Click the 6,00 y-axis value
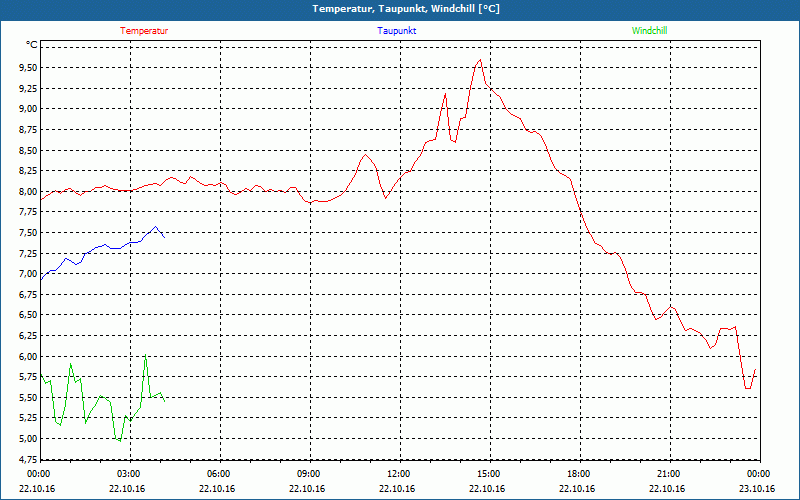The height and width of the screenshot is (500, 800). (x=28, y=356)
